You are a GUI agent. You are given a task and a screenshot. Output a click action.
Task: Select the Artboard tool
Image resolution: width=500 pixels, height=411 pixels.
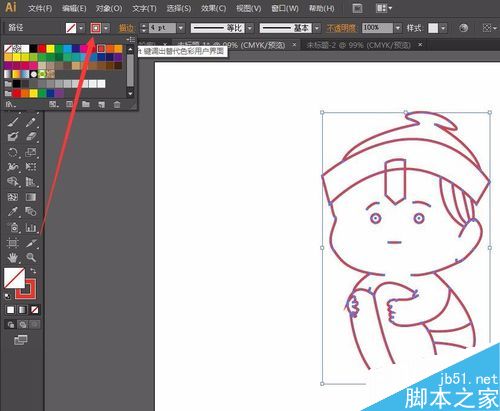[13, 243]
